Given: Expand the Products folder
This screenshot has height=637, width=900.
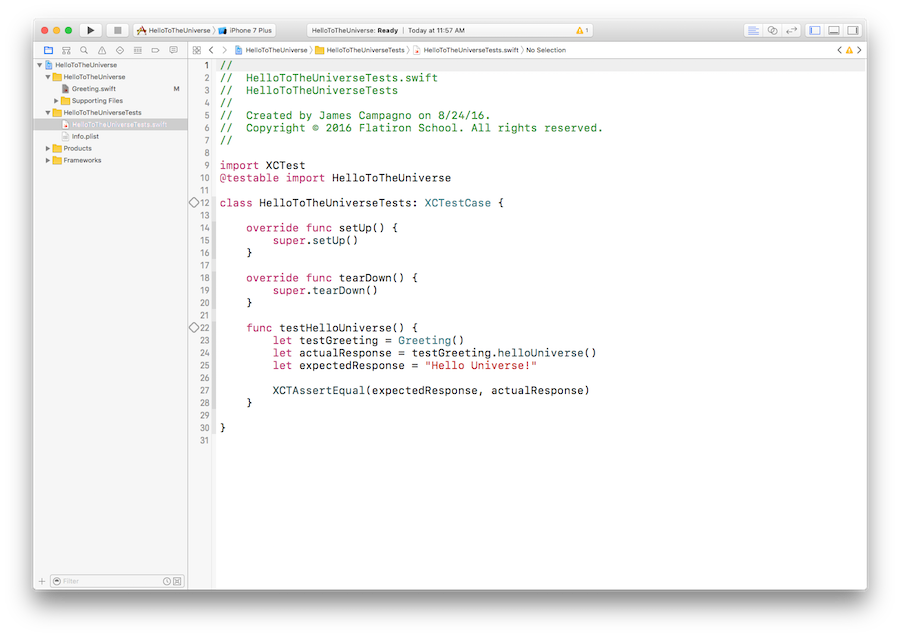Looking at the screenshot, I should (48, 149).
